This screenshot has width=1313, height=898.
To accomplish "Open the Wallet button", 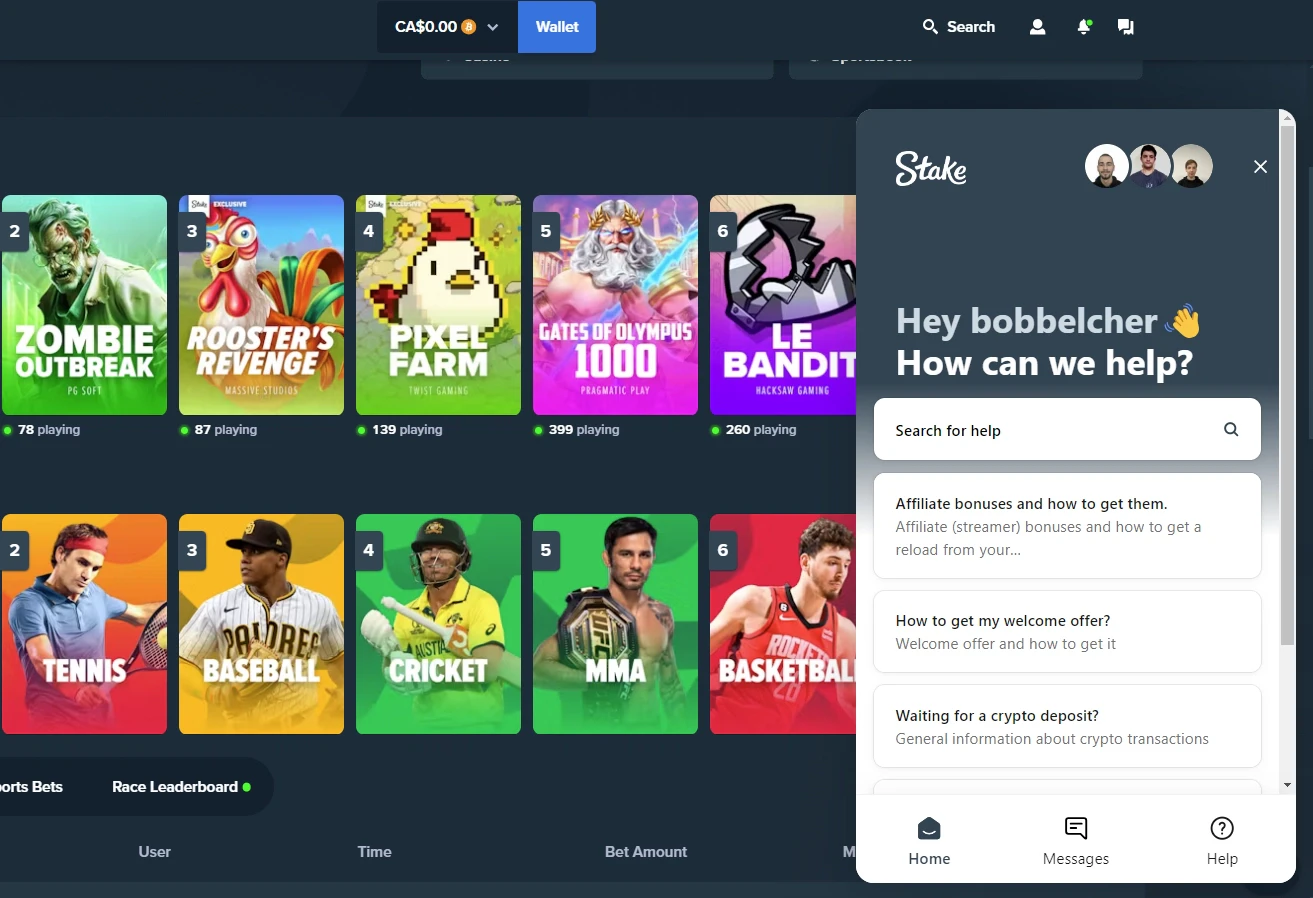I will [x=557, y=27].
